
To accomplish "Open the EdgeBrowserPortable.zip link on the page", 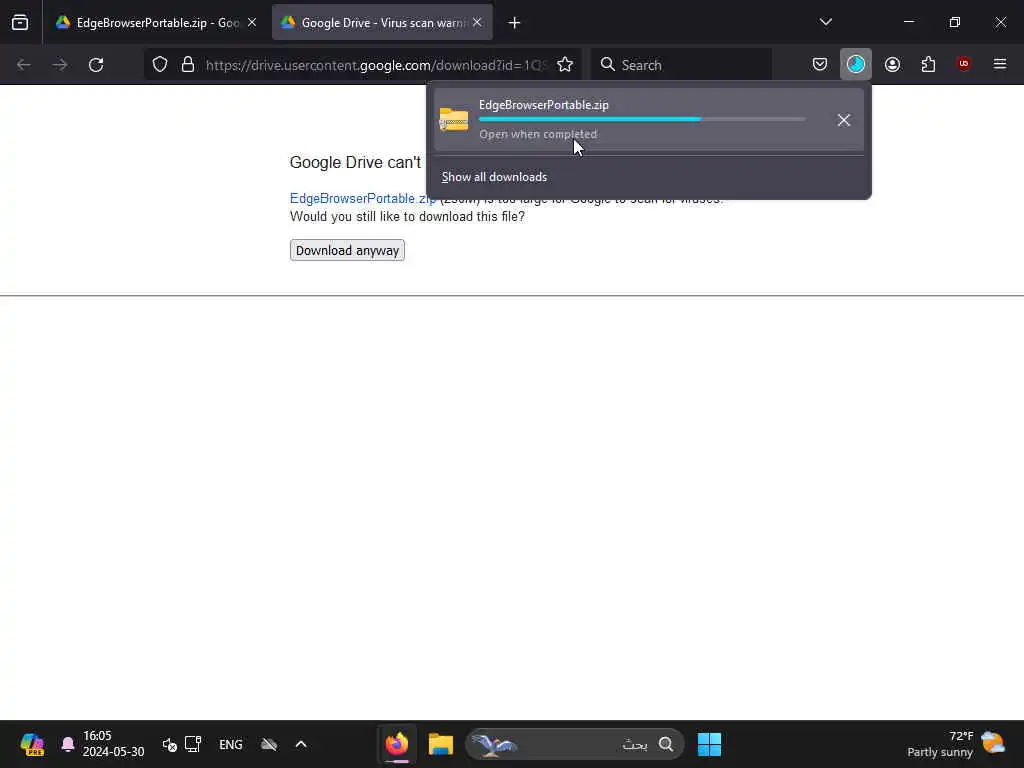I will click(x=362, y=199).
